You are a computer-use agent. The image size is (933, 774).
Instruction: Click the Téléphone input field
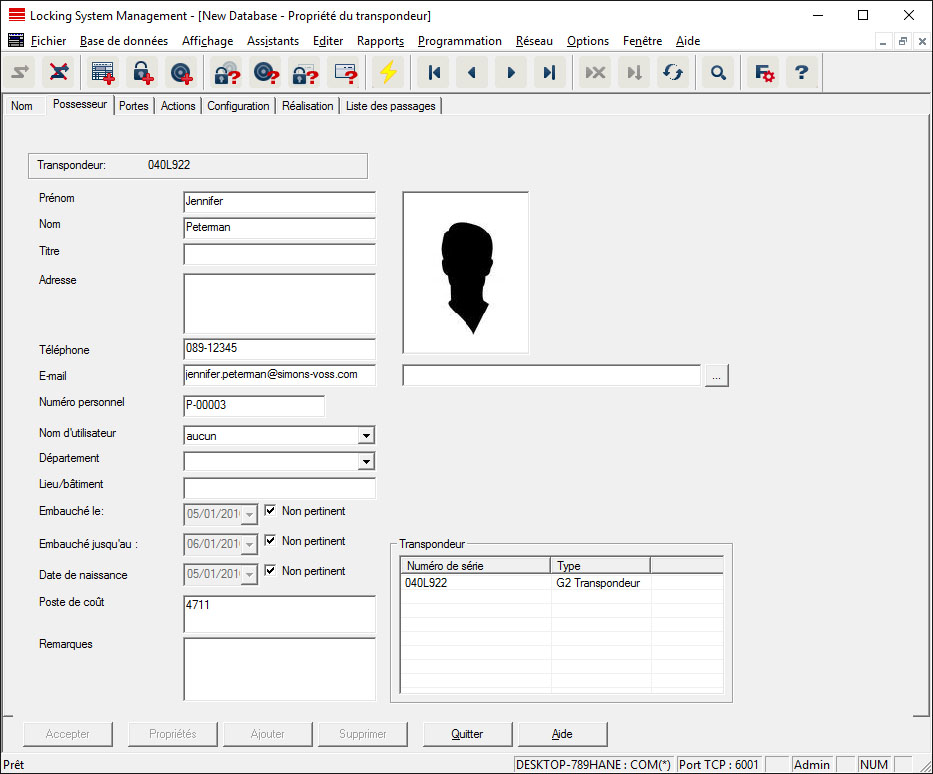[279, 349]
